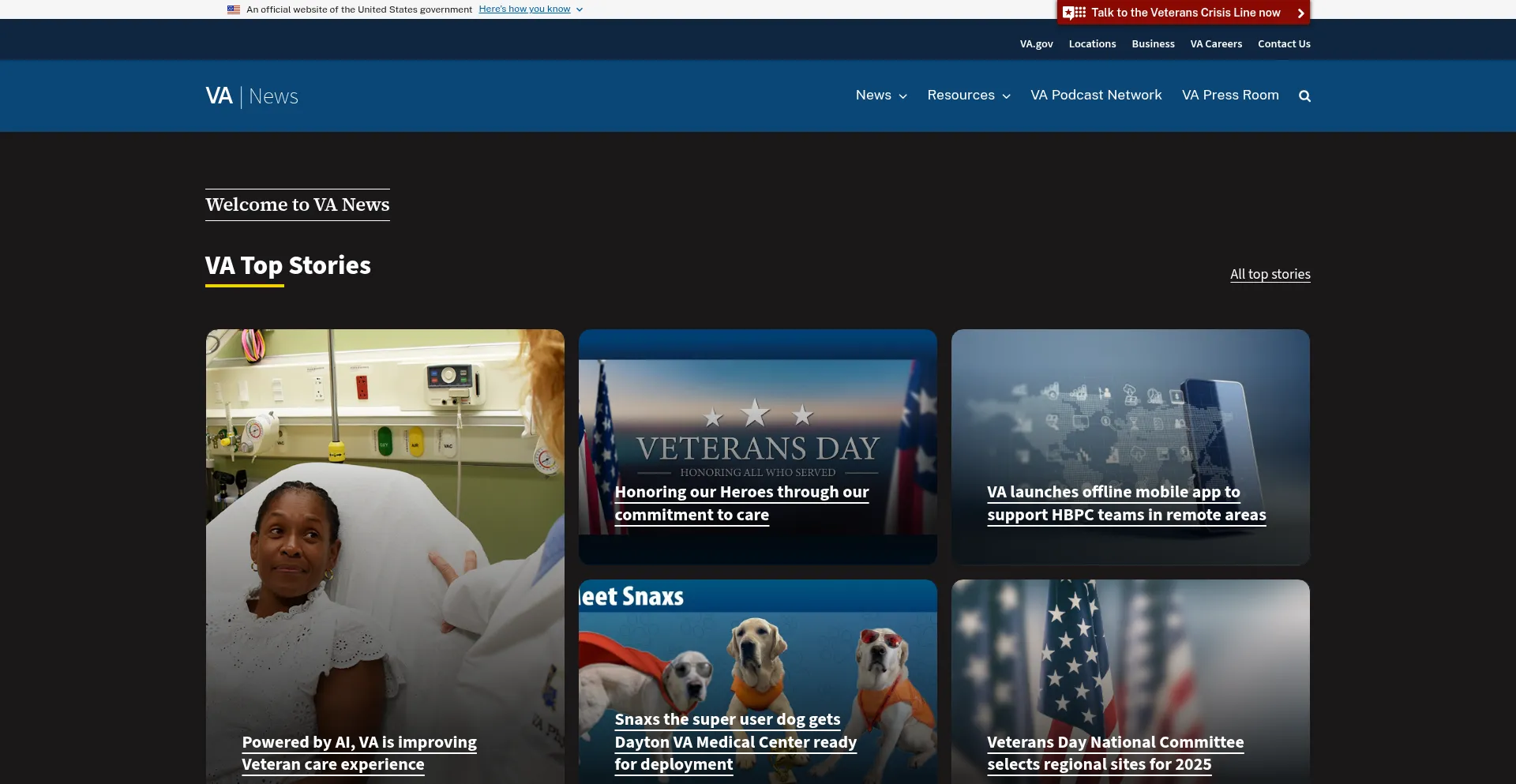
Task: Click the Veterans Crisis Line chat icon
Action: coord(1074,13)
